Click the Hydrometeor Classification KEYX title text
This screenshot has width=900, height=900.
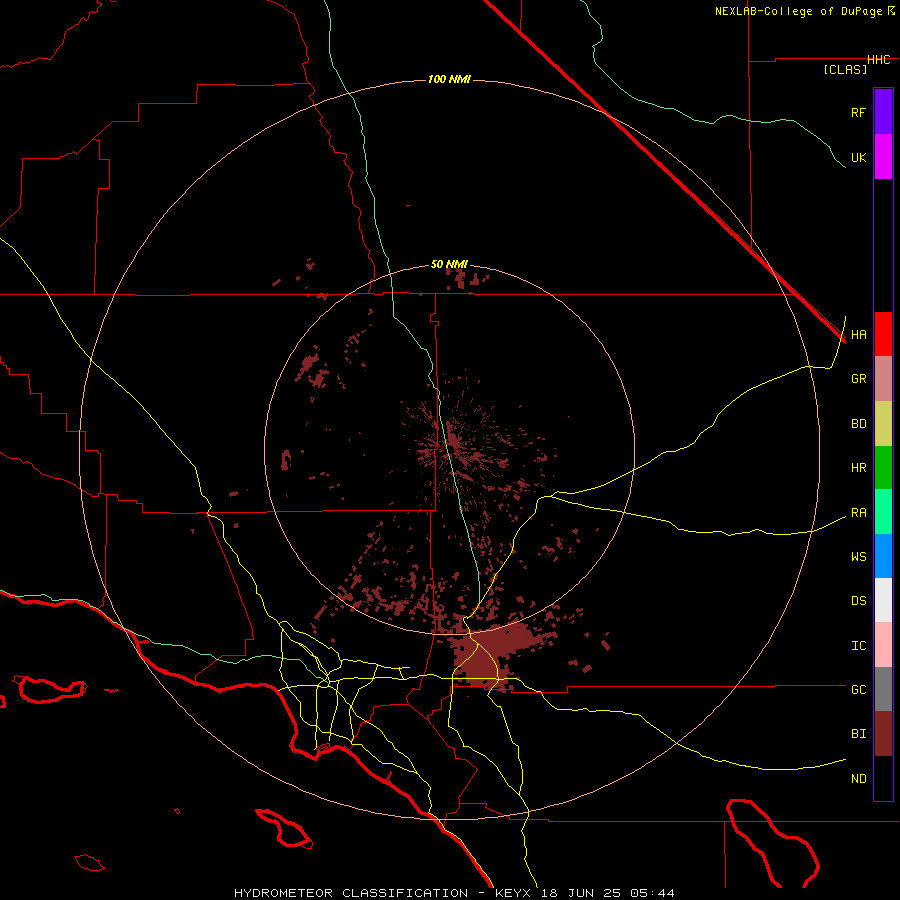[x=454, y=893]
